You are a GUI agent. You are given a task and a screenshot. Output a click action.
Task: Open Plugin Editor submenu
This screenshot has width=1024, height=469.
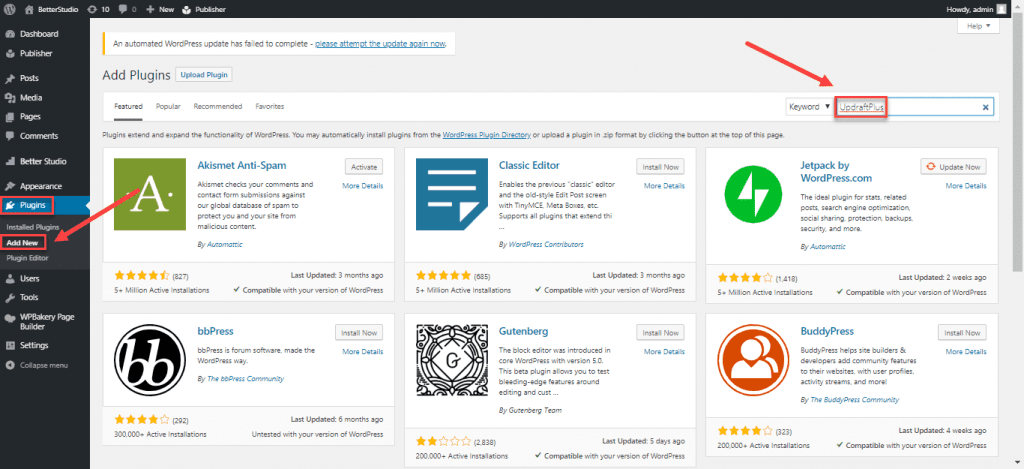27,258
